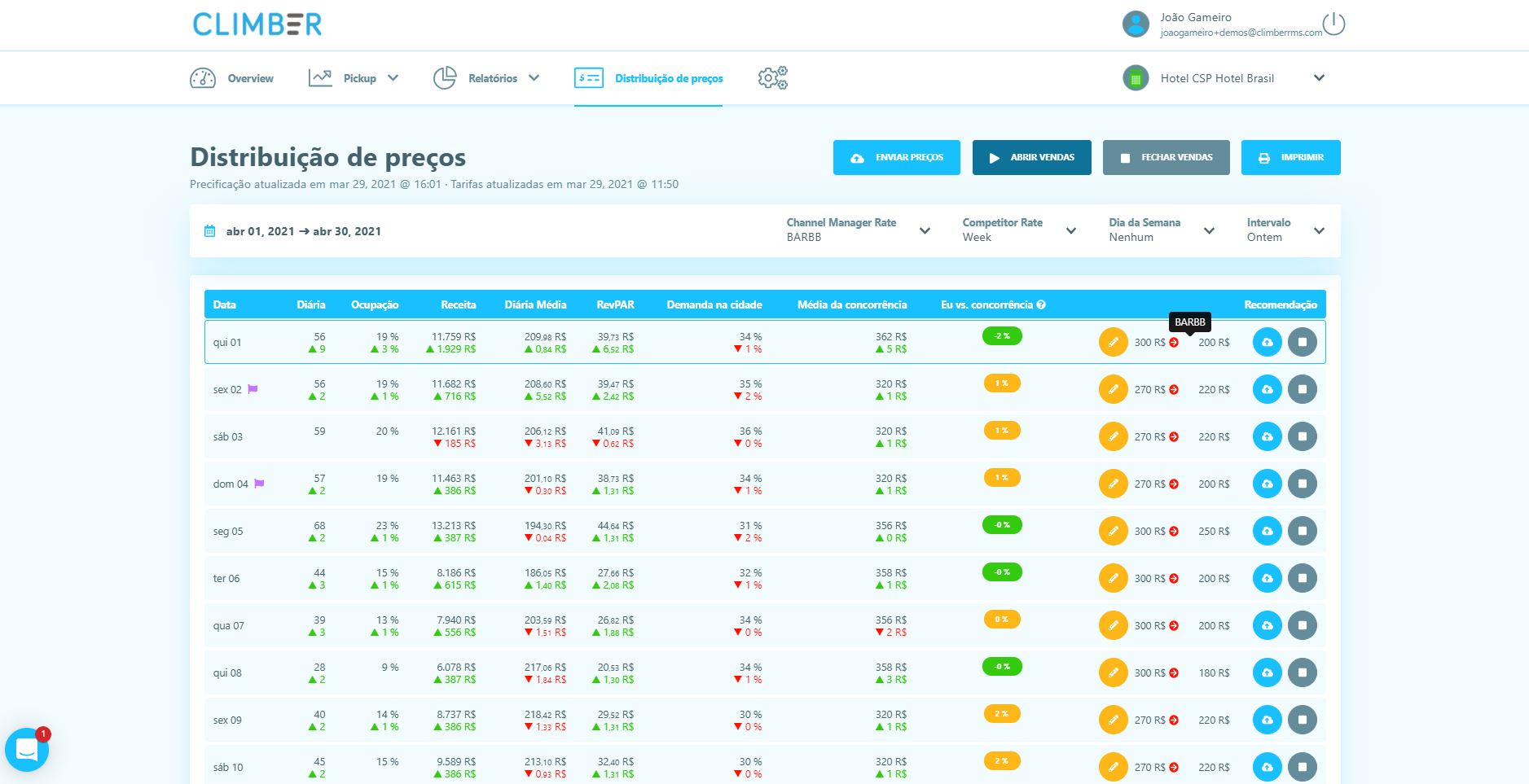Edit price for seg 05 row

coord(1113,531)
